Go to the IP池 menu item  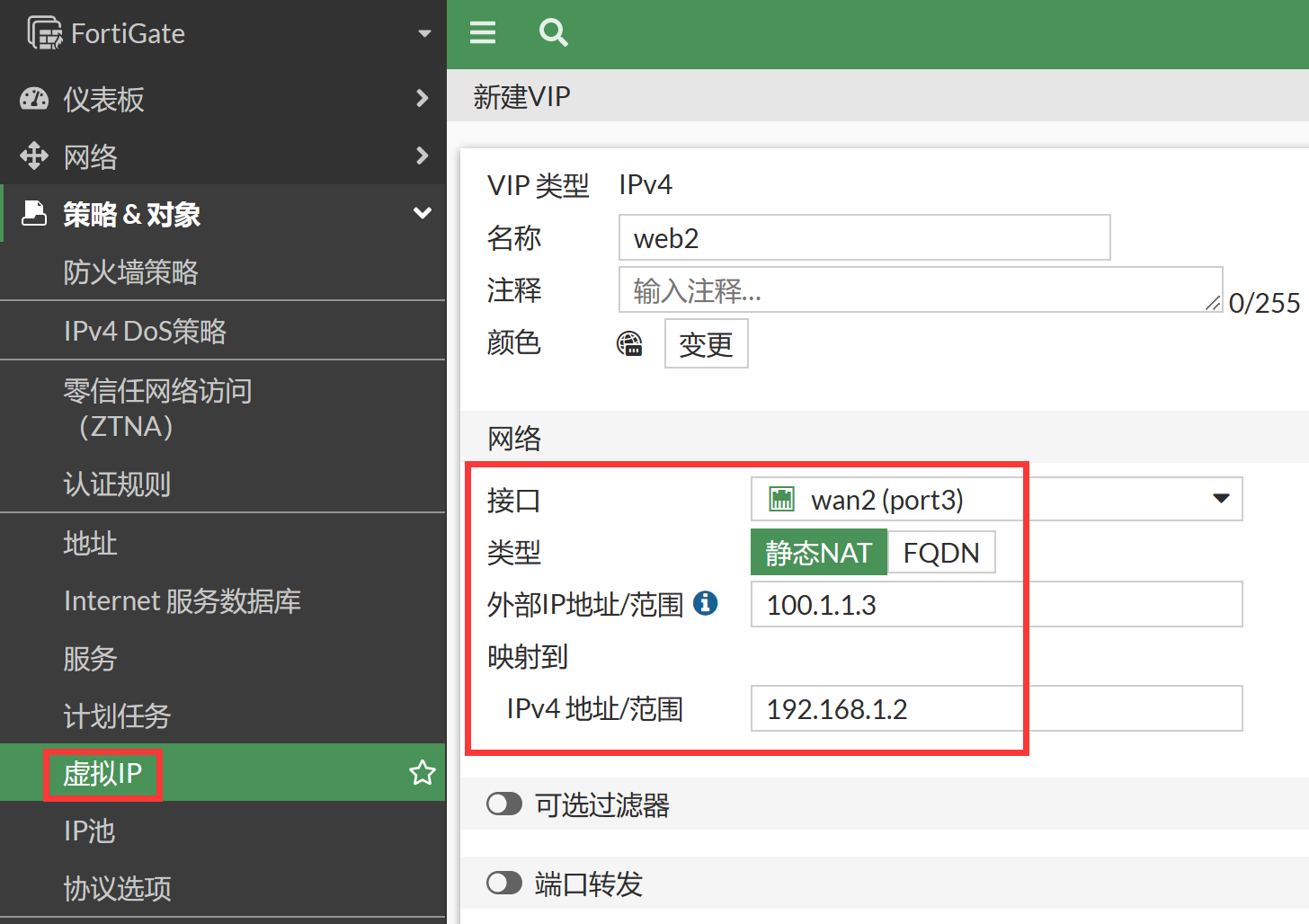90,831
